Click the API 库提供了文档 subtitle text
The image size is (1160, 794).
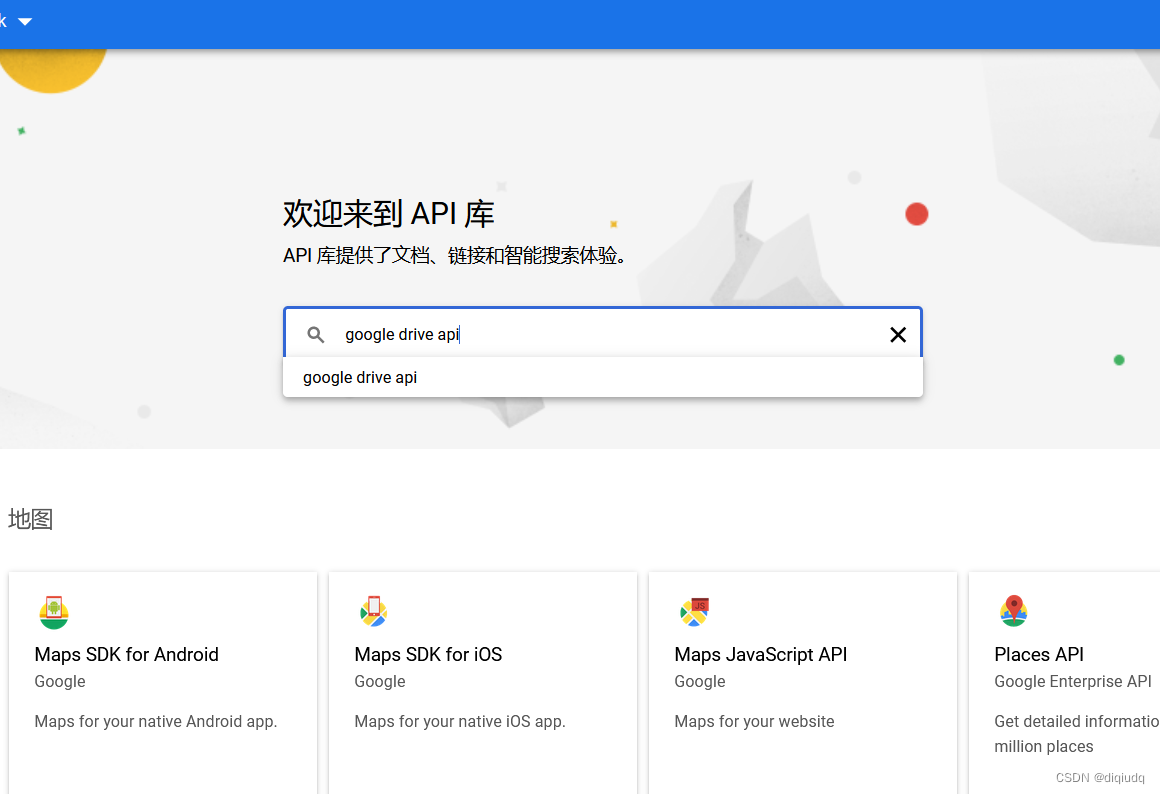pyautogui.click(x=456, y=255)
